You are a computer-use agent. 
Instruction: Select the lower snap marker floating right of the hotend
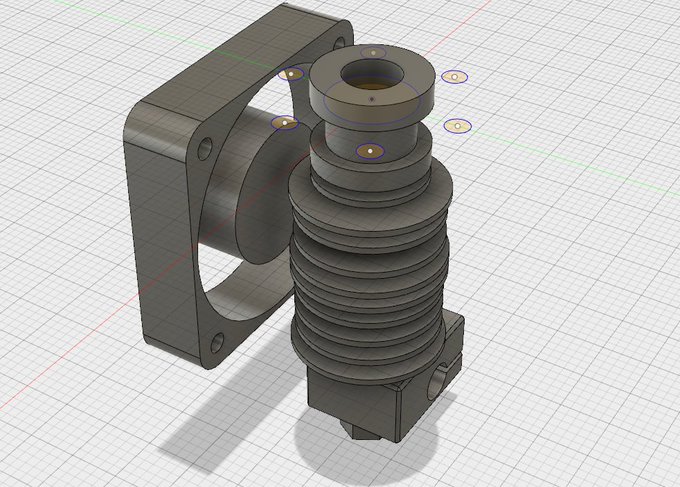458,126
